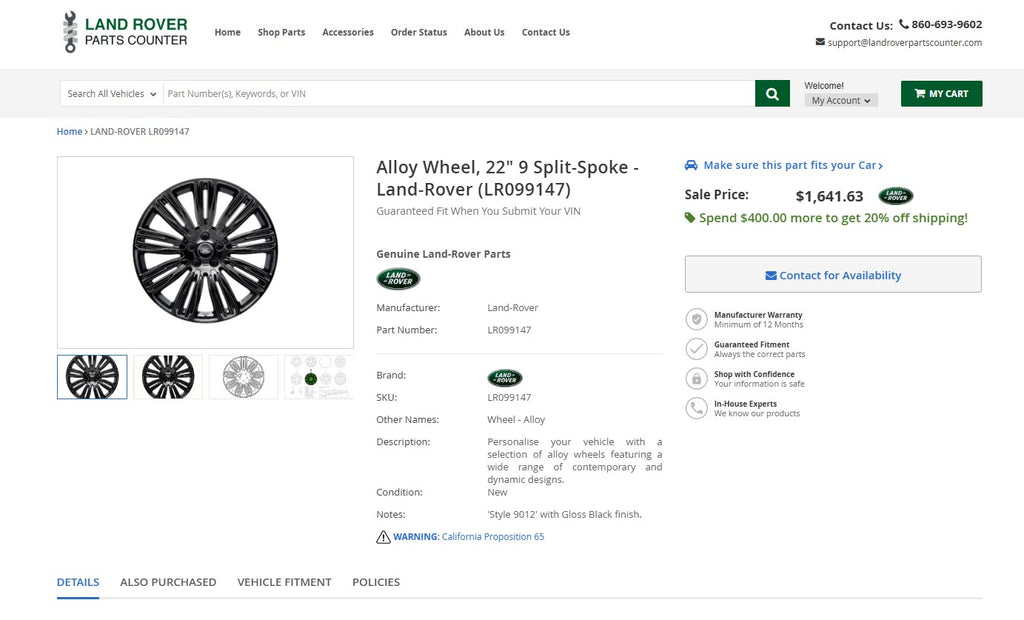Screen dimensions: 1024x620
Task: Call the 860-693-9602 phone number link
Action: coord(947,24)
